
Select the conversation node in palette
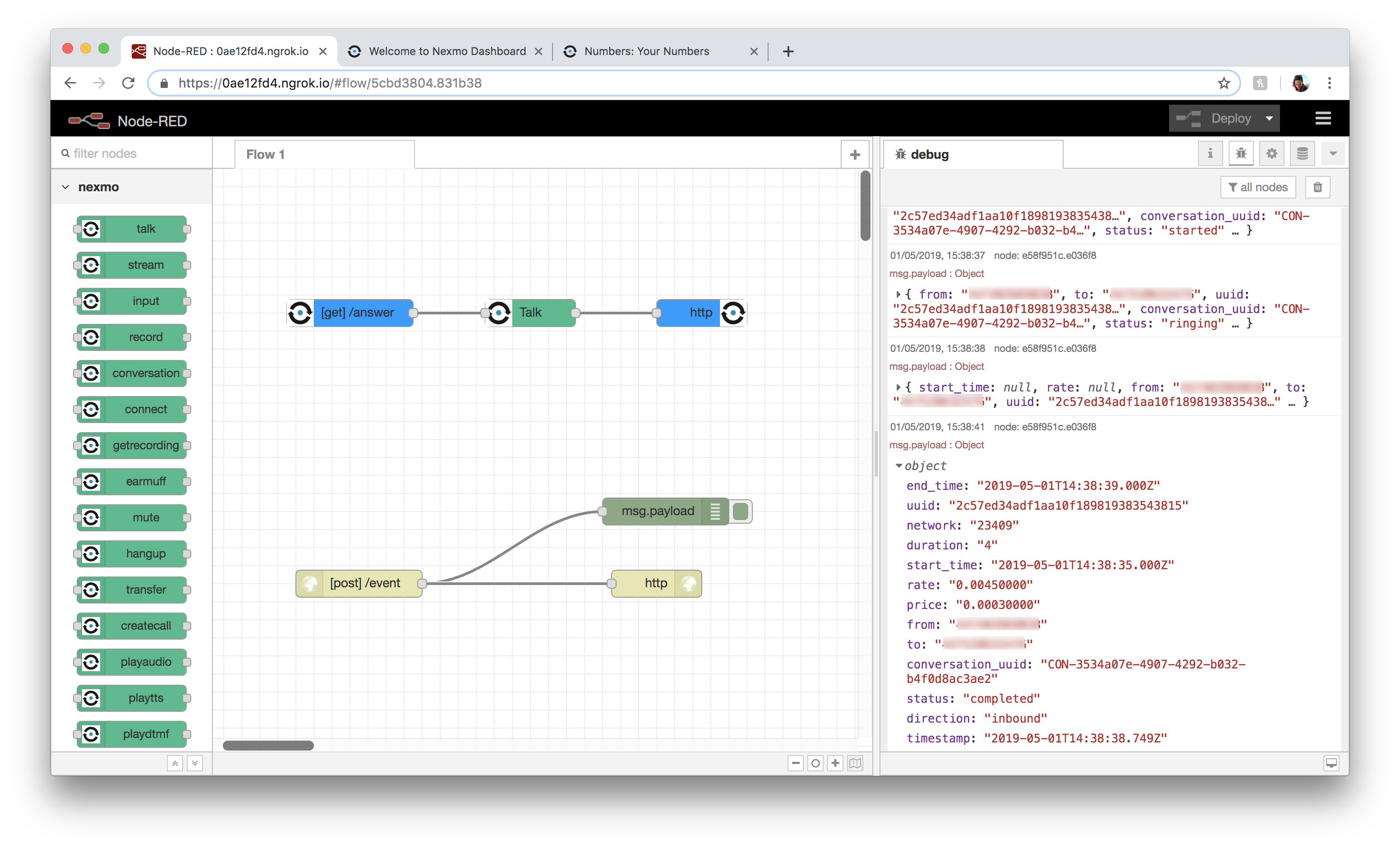coord(132,373)
